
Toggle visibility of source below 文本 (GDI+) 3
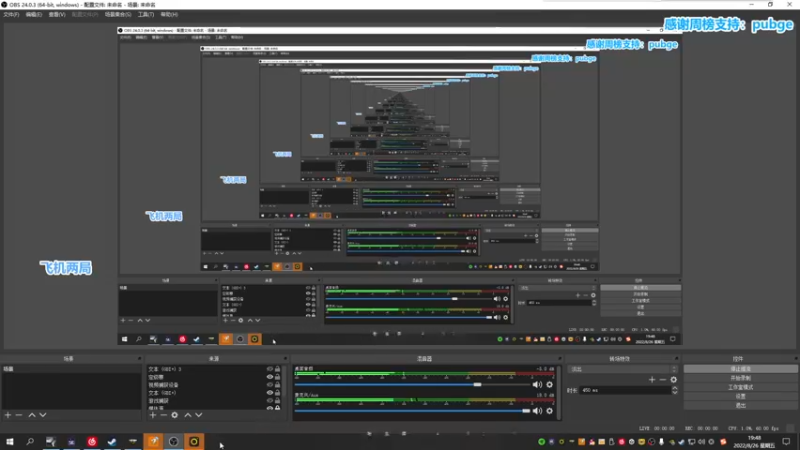click(270, 377)
